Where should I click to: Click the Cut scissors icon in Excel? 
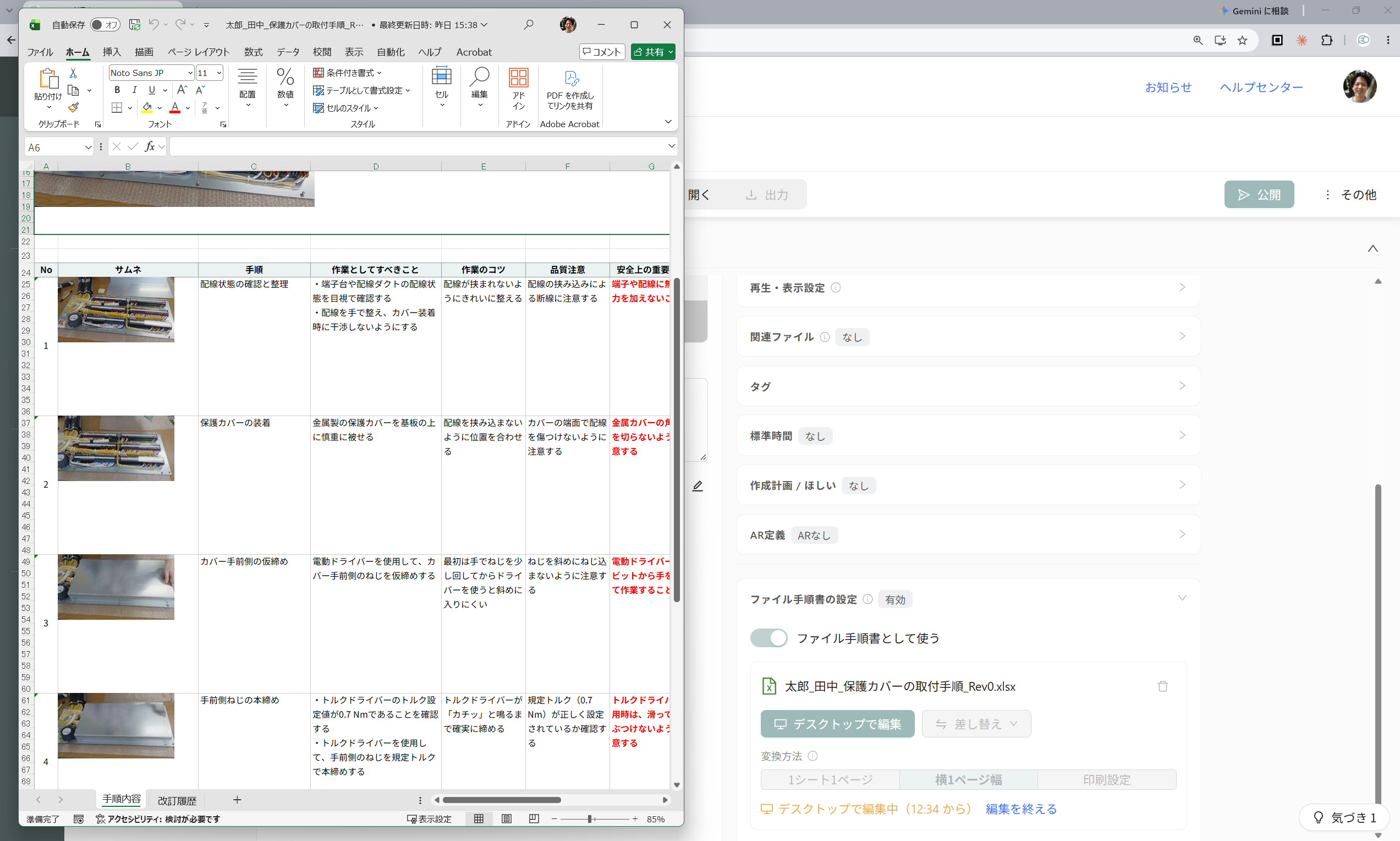click(73, 73)
